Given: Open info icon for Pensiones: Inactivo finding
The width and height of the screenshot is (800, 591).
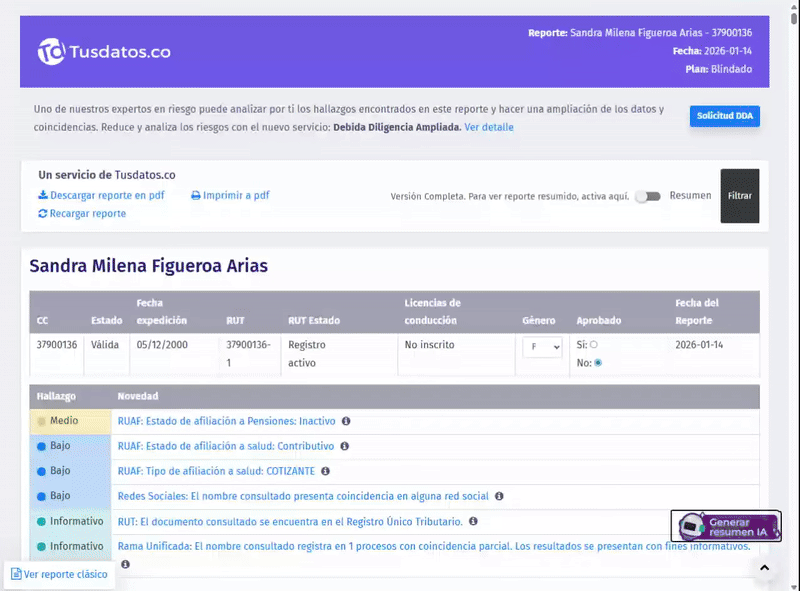Looking at the screenshot, I should tap(346, 421).
